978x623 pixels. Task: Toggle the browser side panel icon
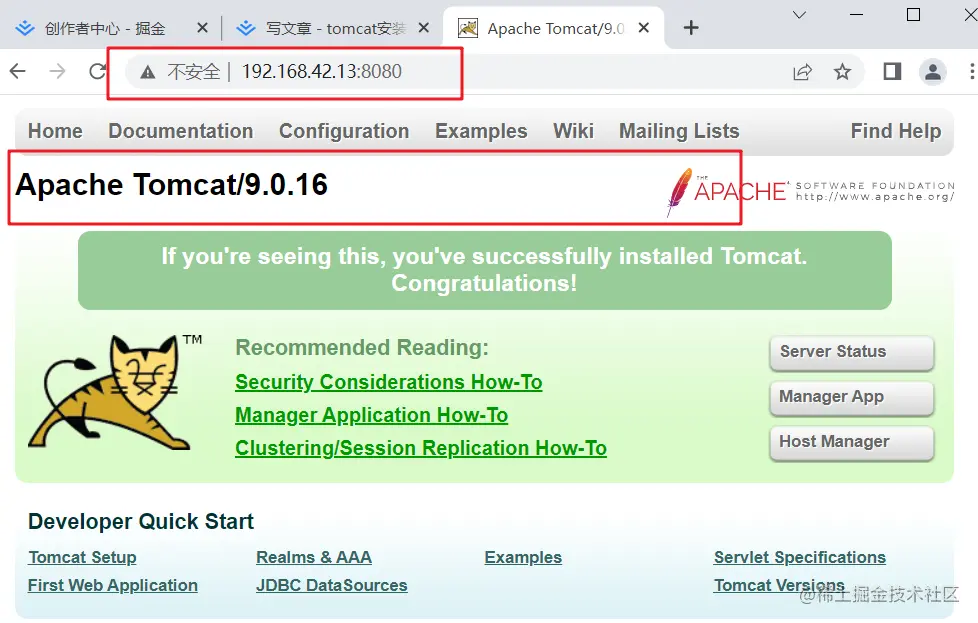click(x=892, y=72)
